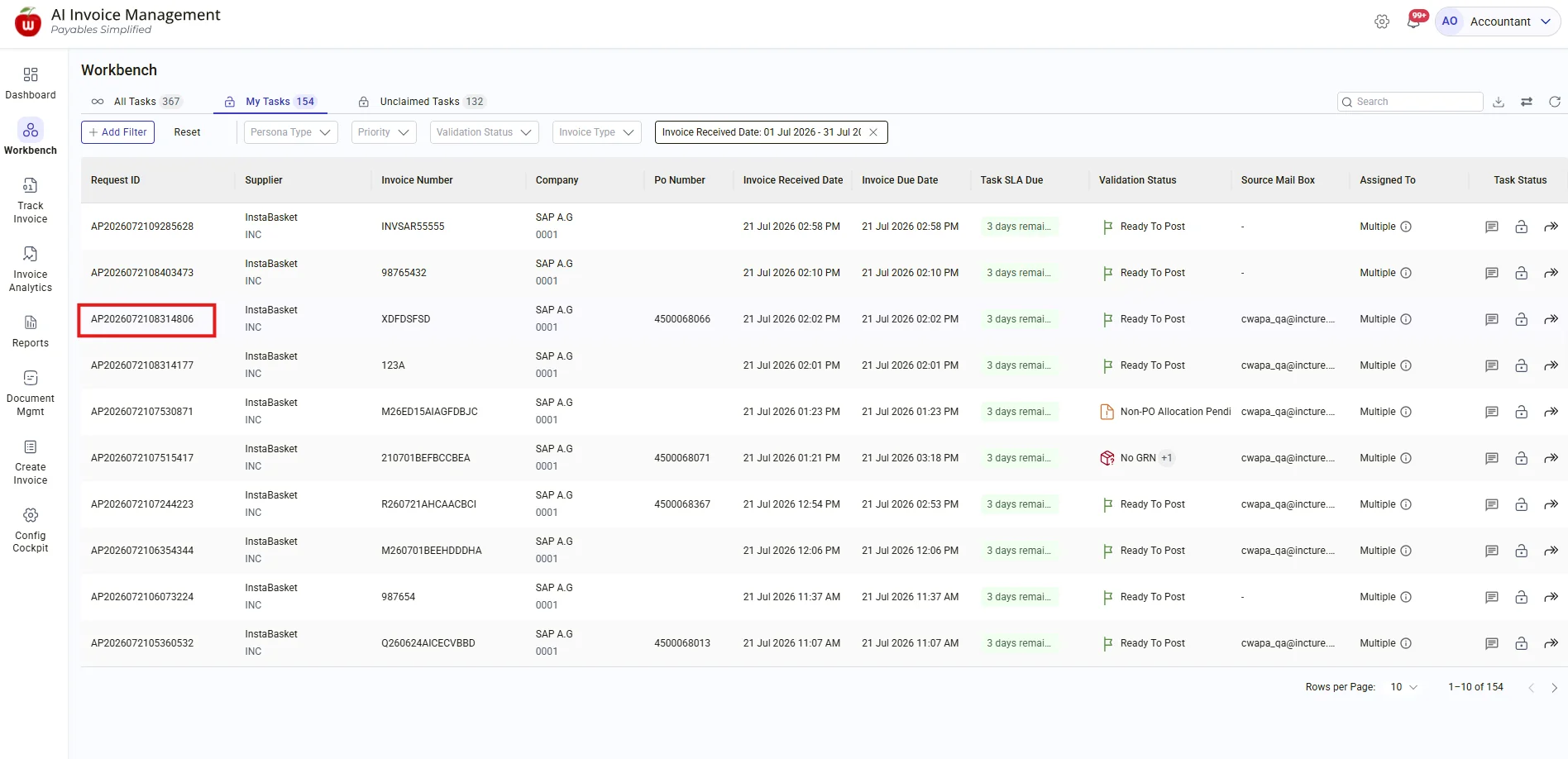Switch to the All Tasks tab
Viewport: 1568px width, 759px height.
pos(136,102)
